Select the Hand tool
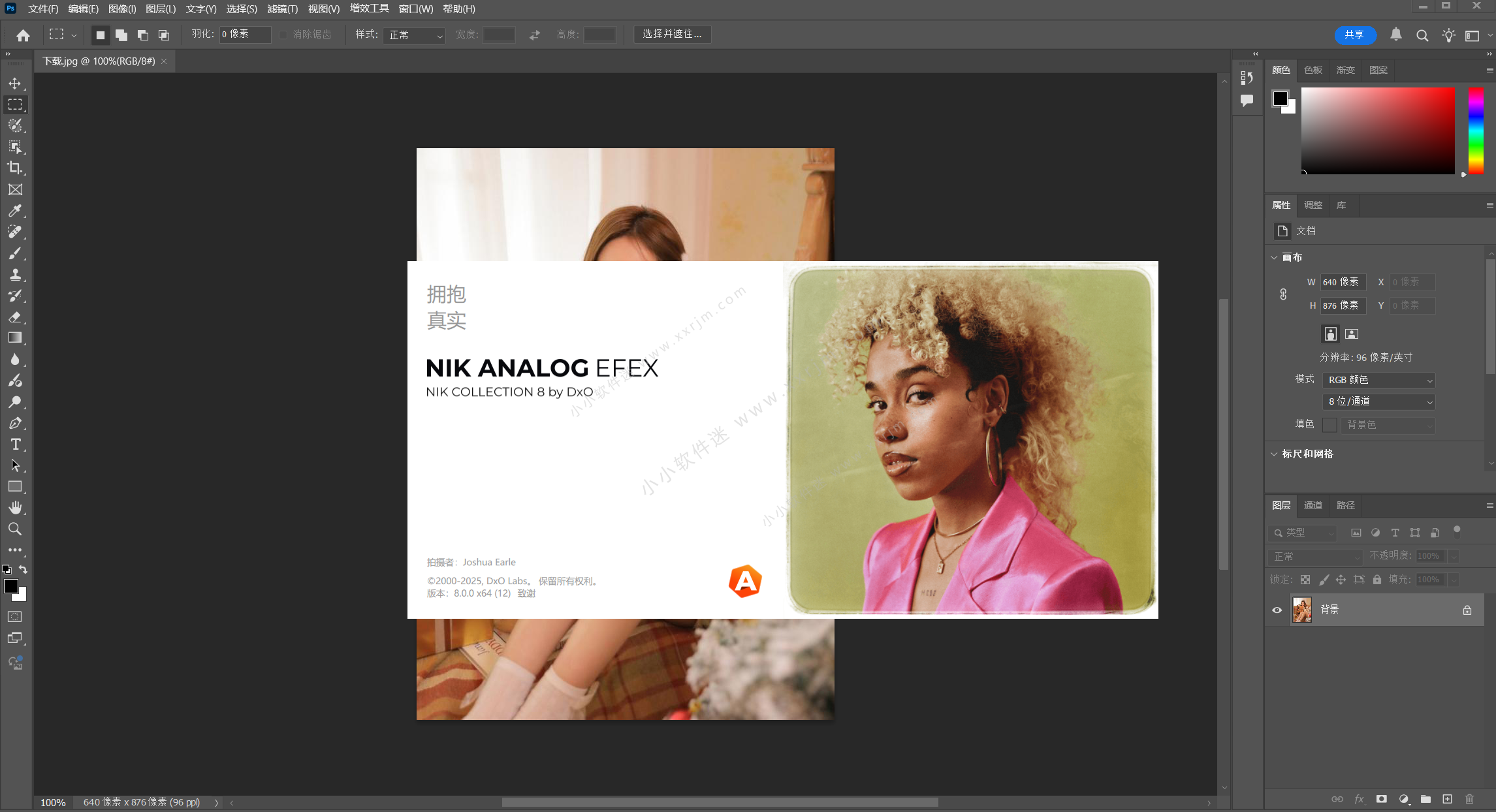The height and width of the screenshot is (812, 1496). click(15, 508)
